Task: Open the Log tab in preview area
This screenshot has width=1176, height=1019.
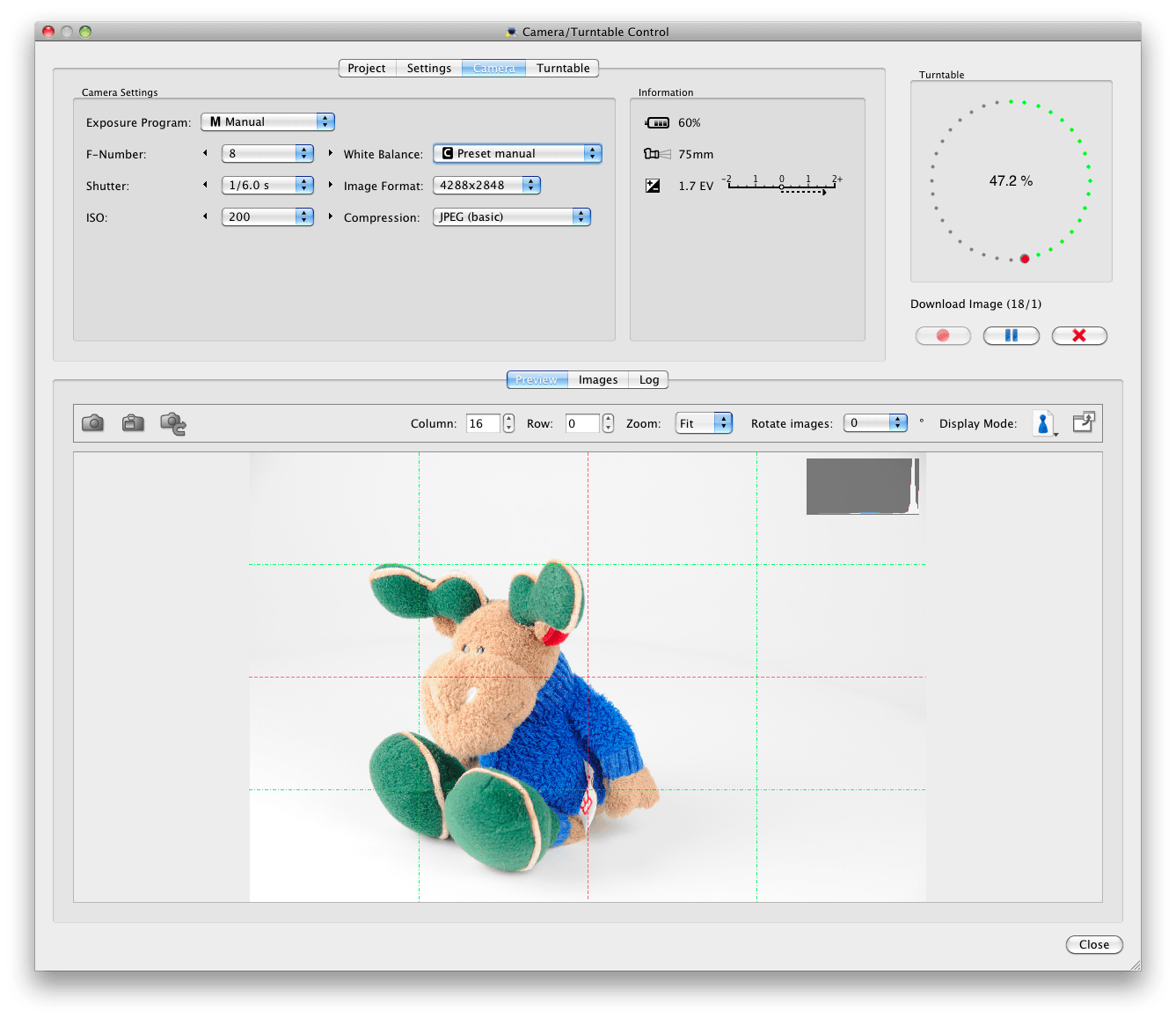Action: coord(649,379)
